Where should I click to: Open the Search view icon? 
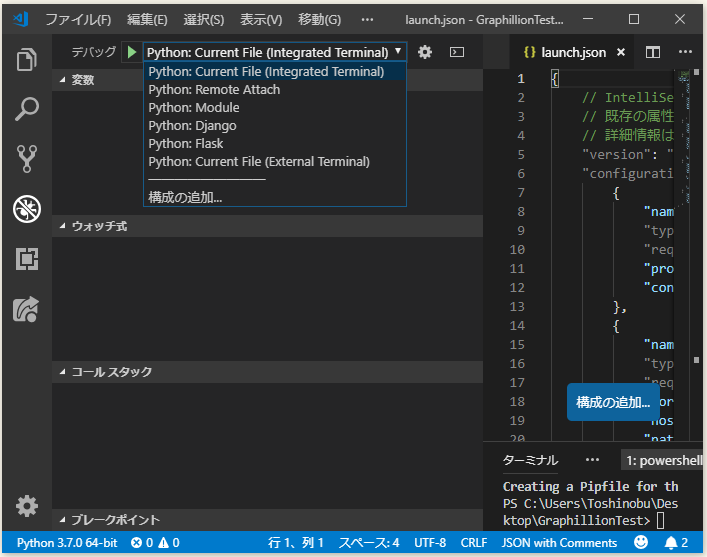point(27,109)
